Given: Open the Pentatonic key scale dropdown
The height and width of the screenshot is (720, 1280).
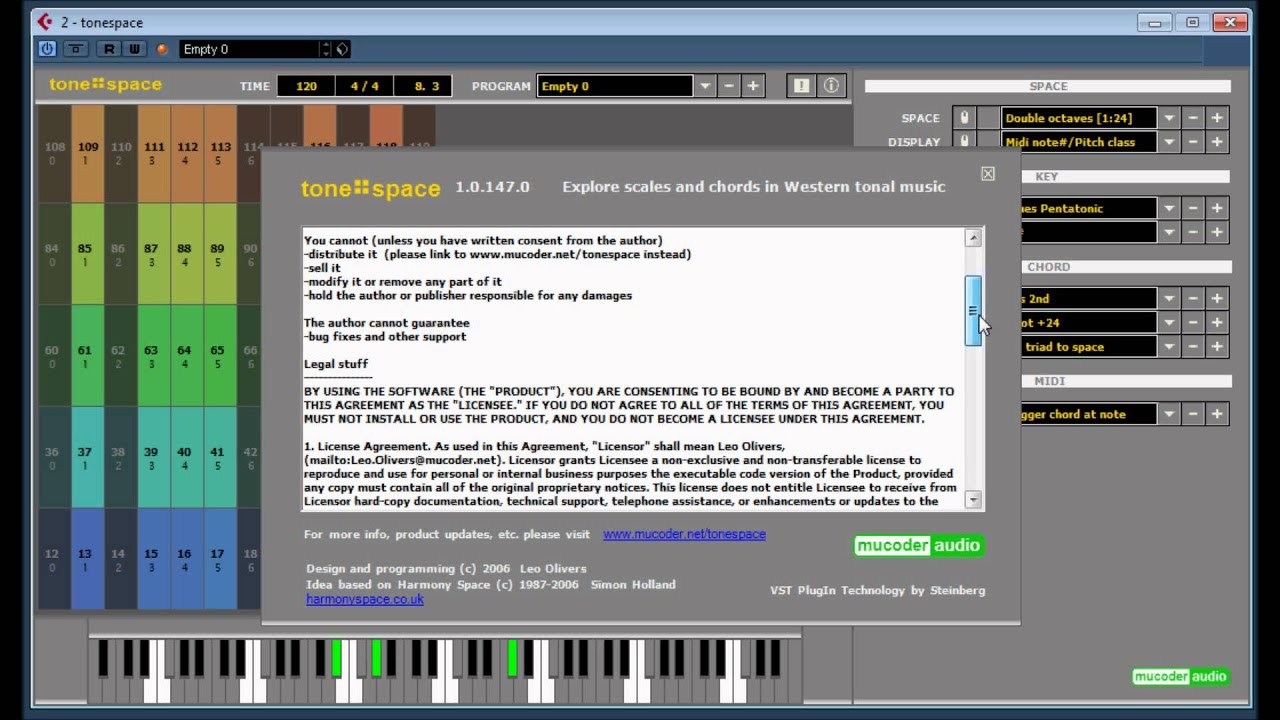Looking at the screenshot, I should pyautogui.click(x=1169, y=208).
